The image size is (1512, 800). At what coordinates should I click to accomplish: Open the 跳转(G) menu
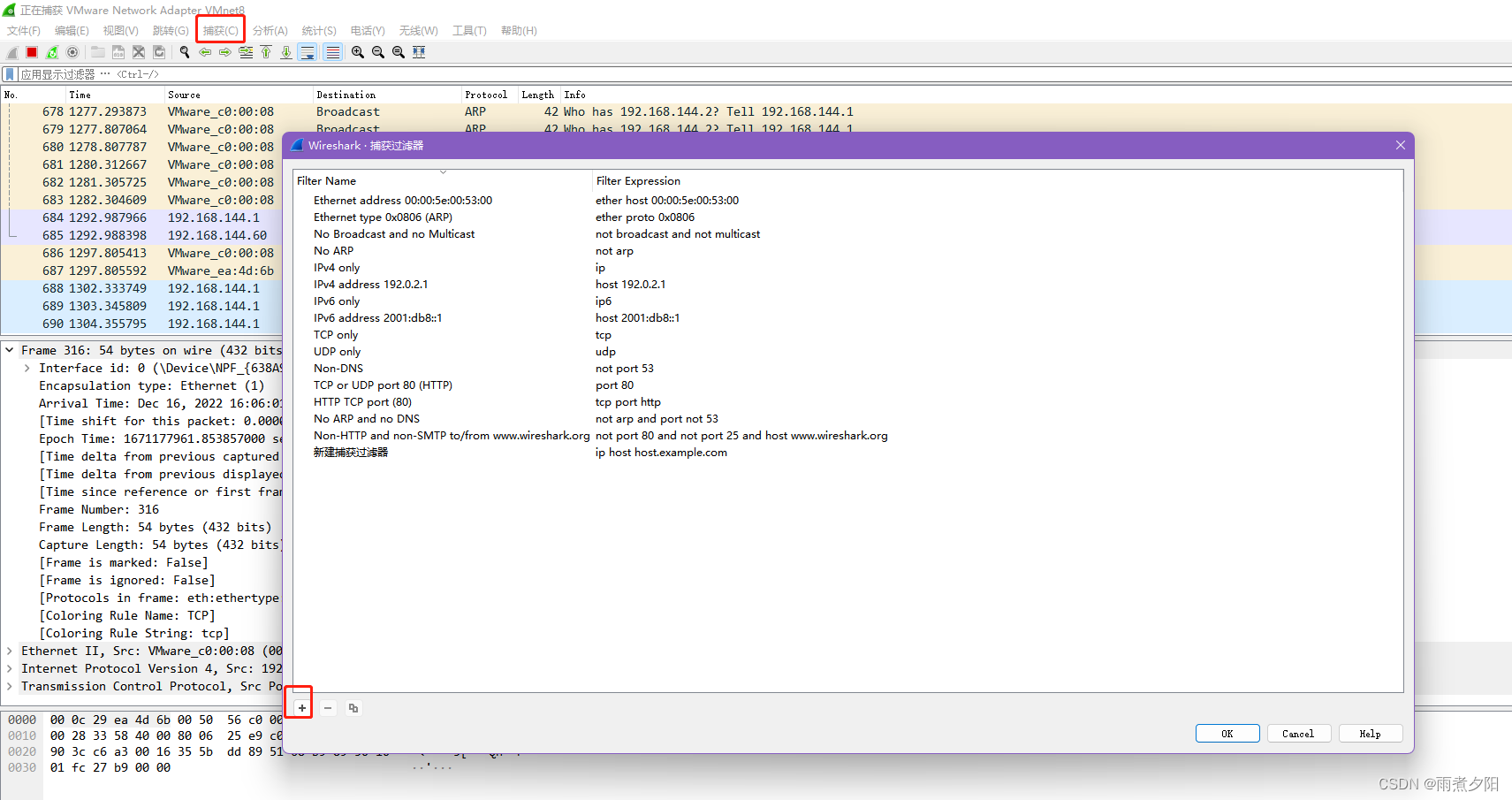(171, 31)
